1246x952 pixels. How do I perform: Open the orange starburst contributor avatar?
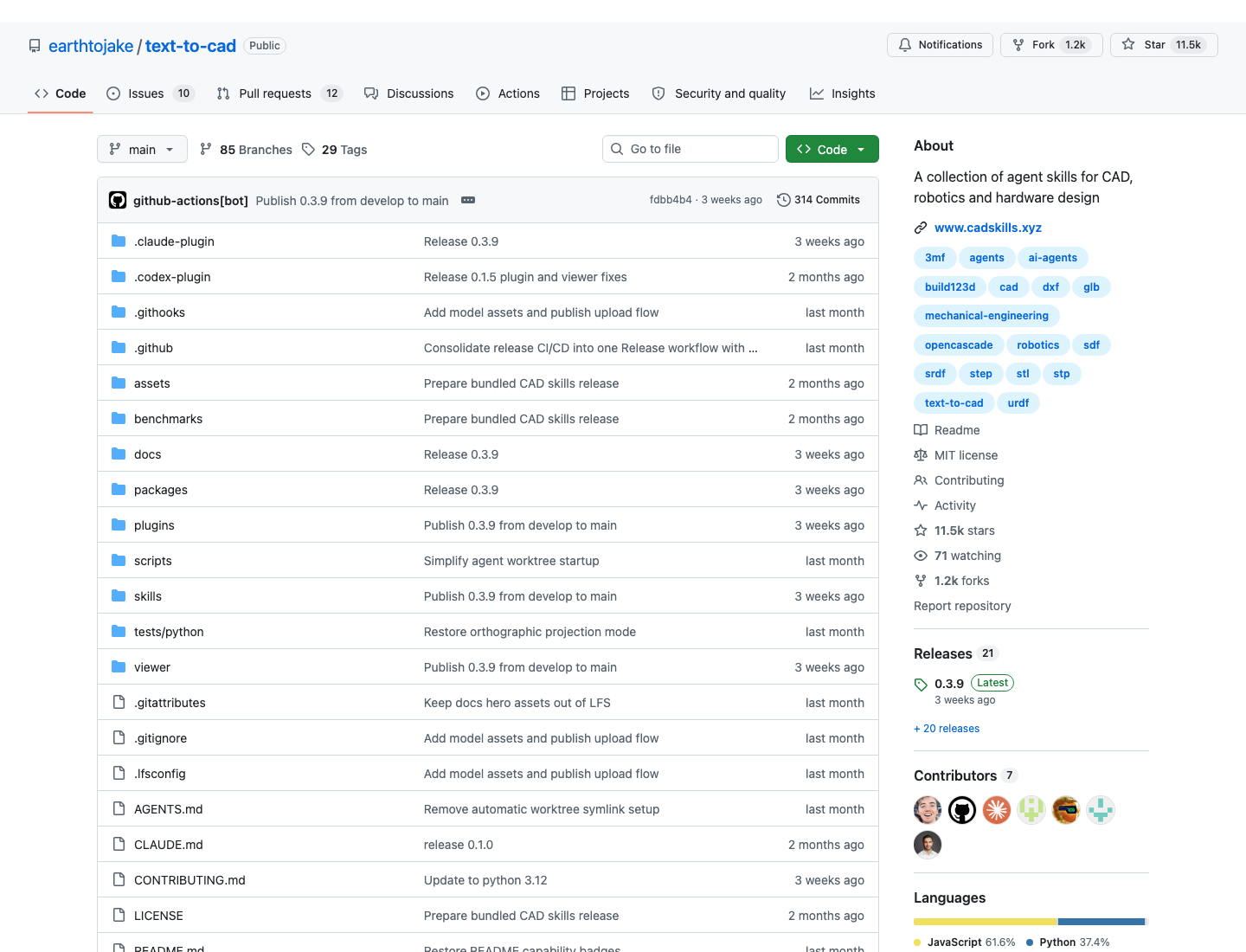(997, 810)
